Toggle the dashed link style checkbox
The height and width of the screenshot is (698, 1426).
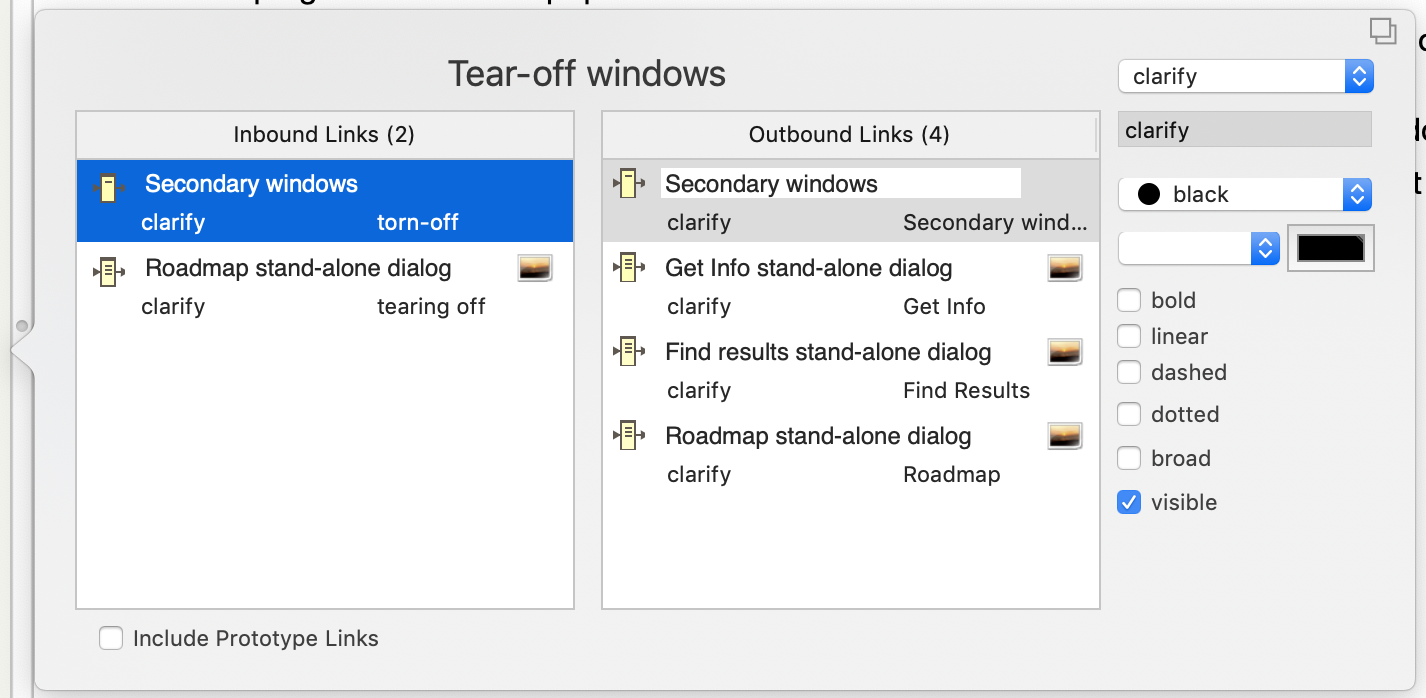tap(1129, 372)
